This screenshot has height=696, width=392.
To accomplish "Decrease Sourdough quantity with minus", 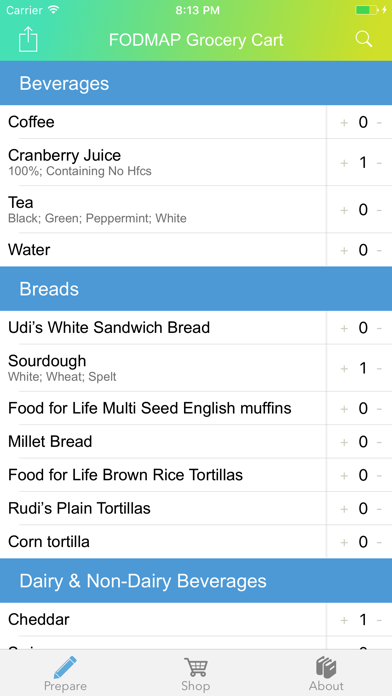I will tap(379, 368).
